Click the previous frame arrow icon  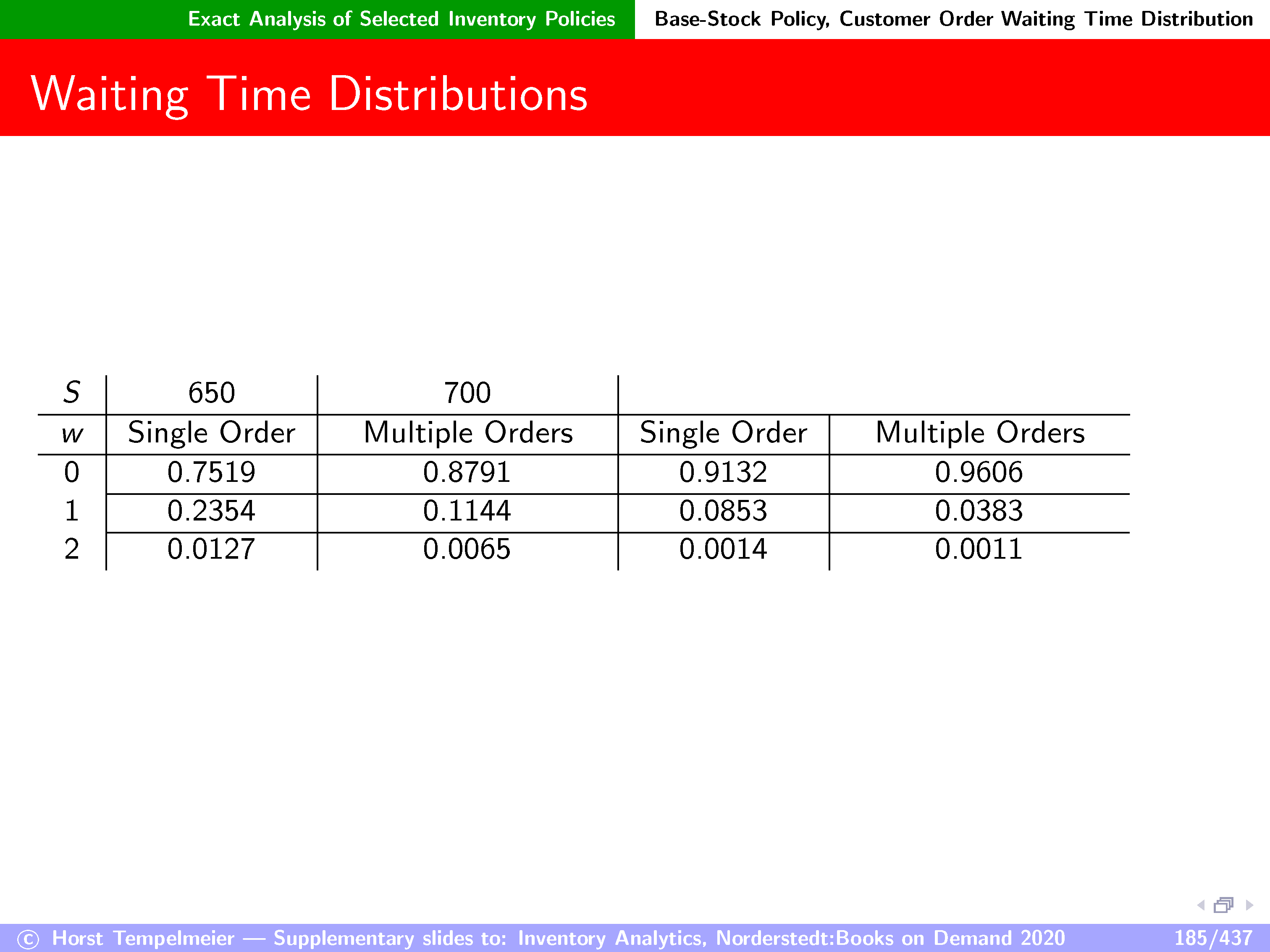pos(1201,905)
